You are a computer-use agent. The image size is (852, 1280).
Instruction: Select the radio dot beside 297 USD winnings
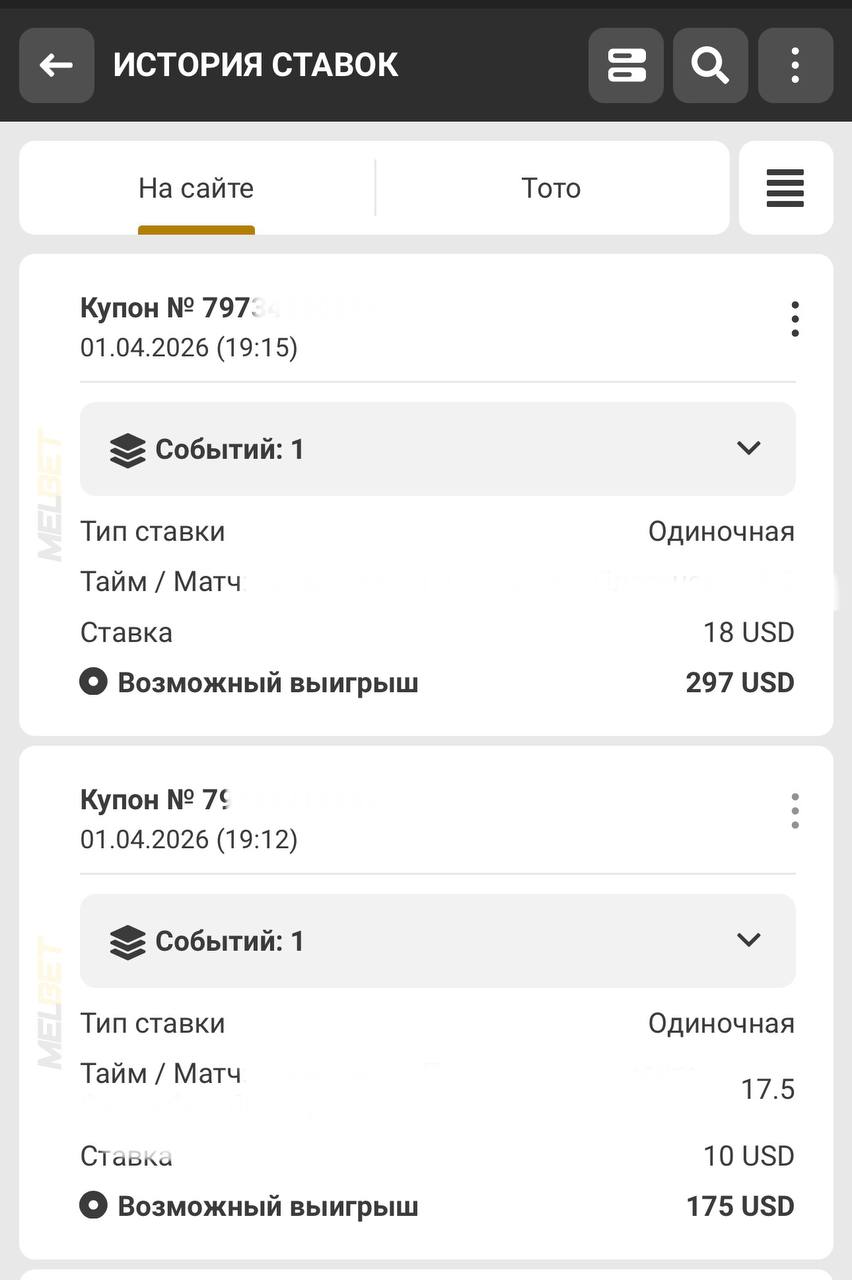tap(93, 683)
